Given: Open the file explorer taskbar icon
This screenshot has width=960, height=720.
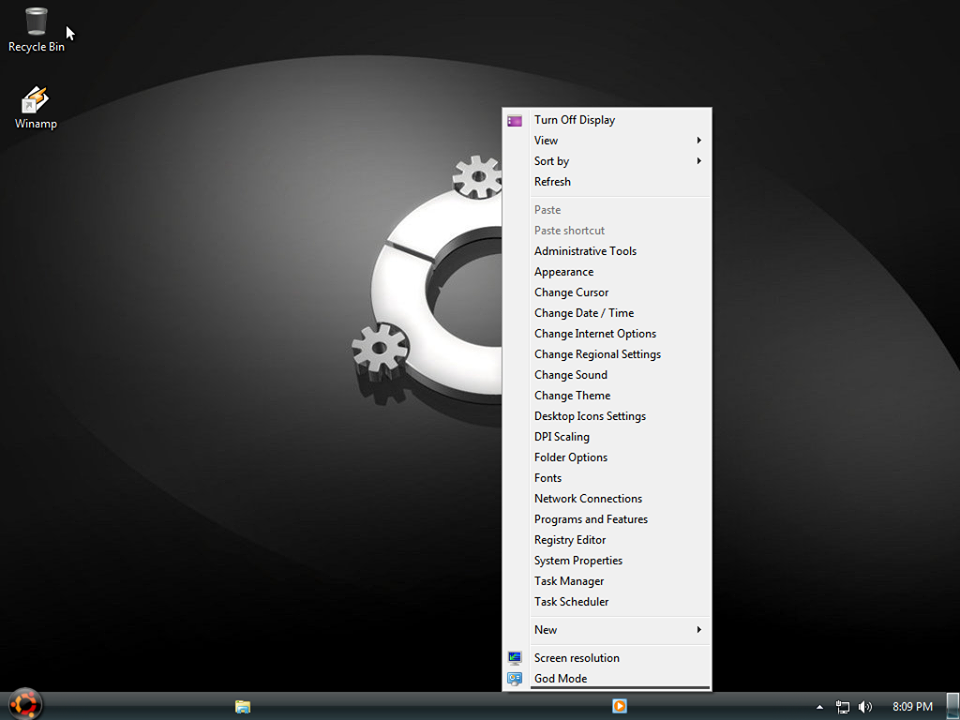Looking at the screenshot, I should (x=243, y=706).
